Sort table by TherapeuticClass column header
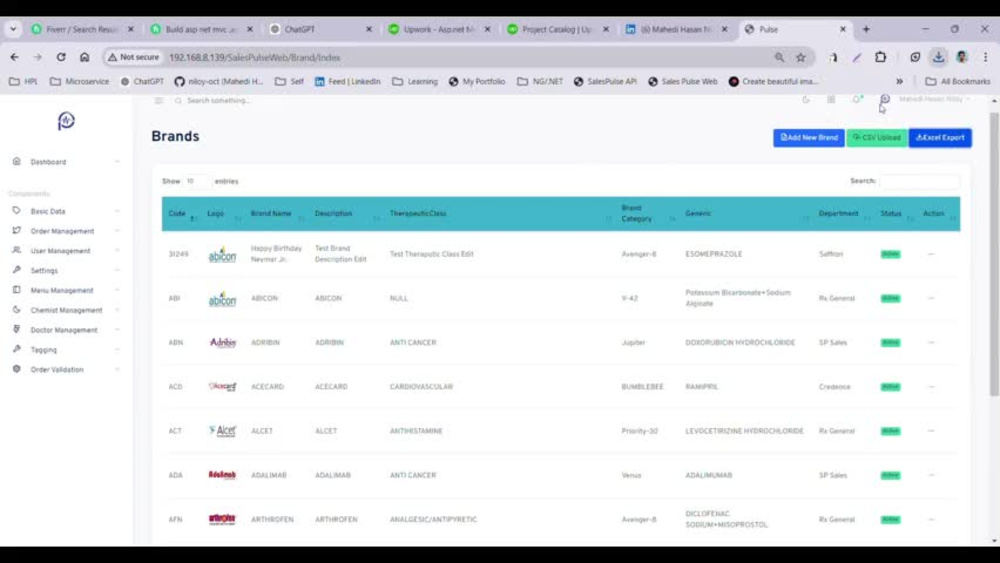Viewport: 1000px width, 563px height. tap(501, 214)
